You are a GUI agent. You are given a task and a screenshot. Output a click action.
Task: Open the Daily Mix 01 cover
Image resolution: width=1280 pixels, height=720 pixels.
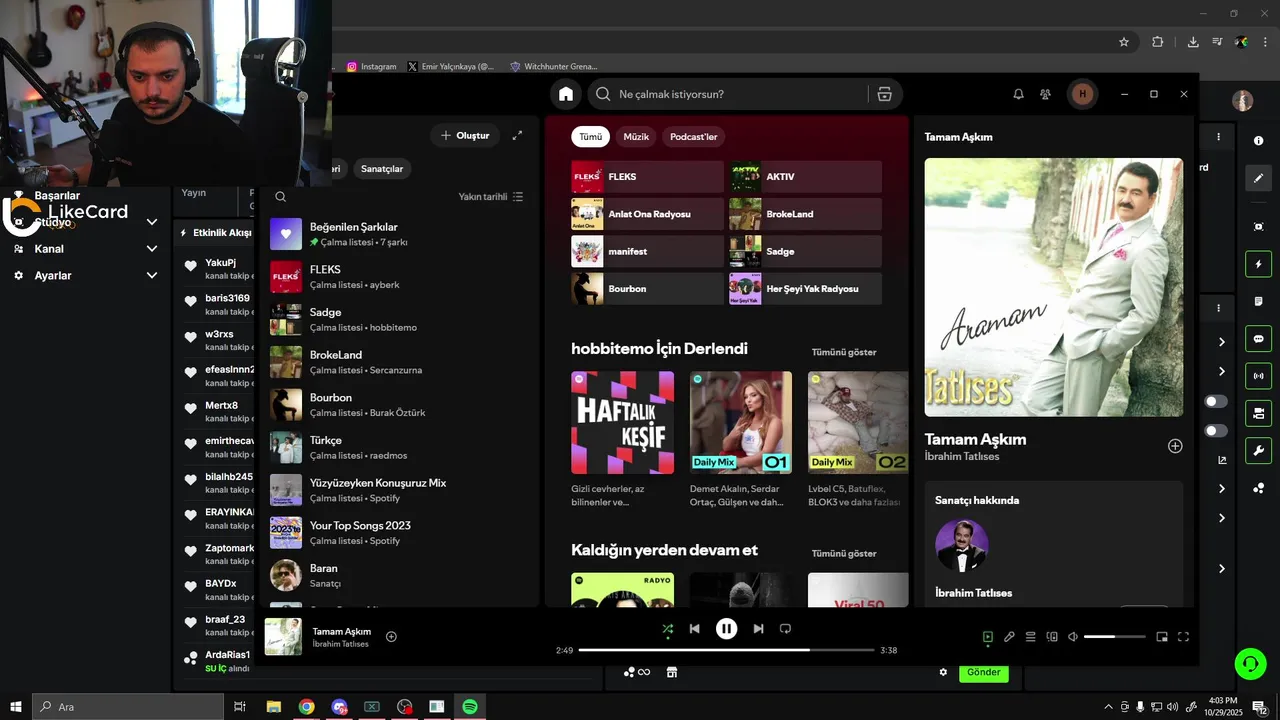(741, 422)
